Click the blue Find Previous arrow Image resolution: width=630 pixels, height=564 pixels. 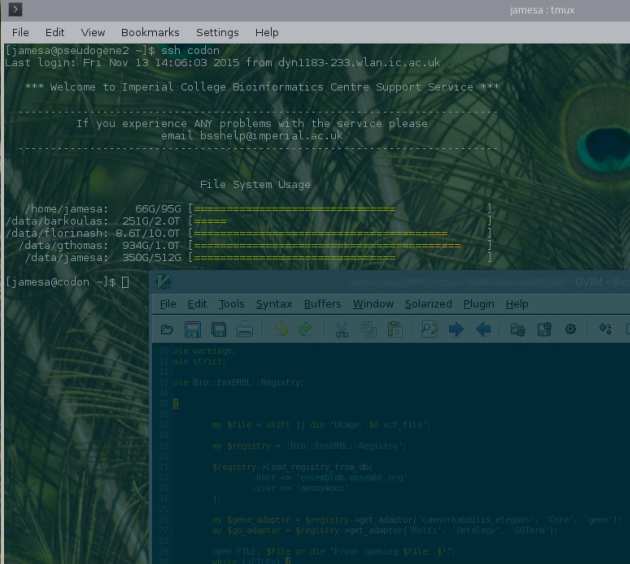[482, 329]
